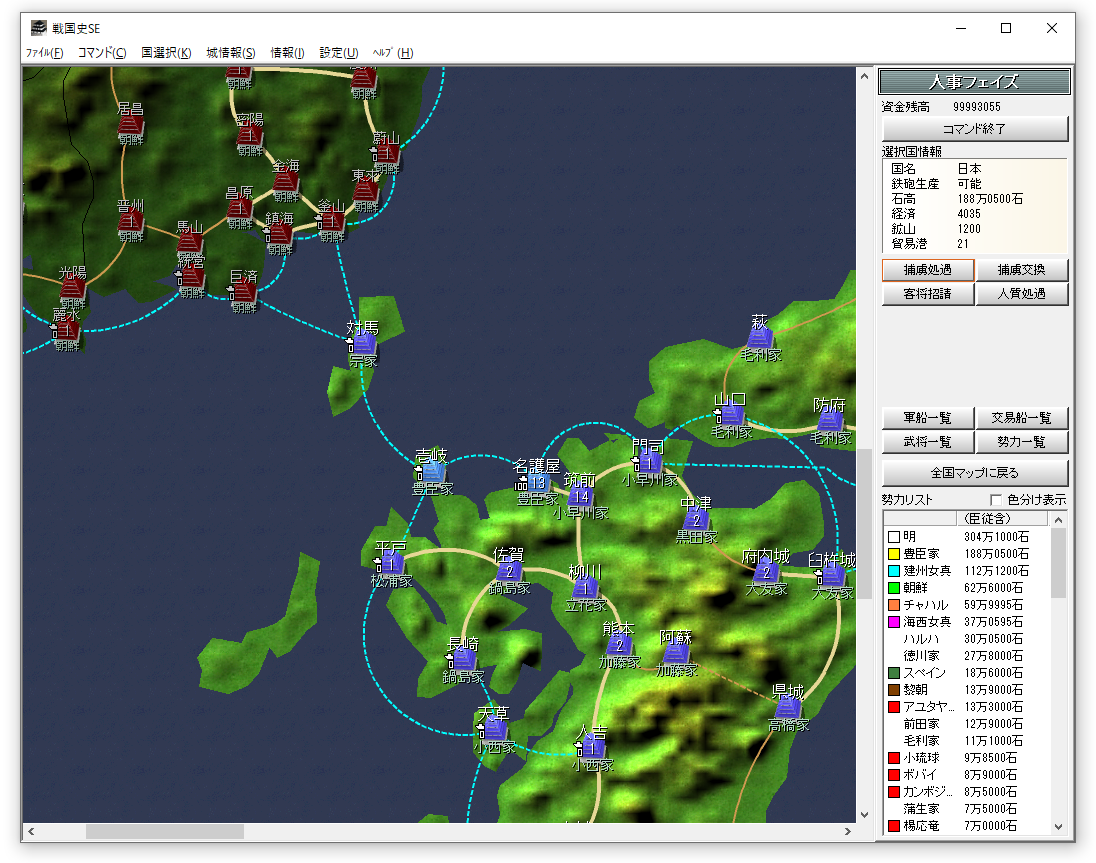Image resolution: width=1096 pixels, height=863 pixels.
Task: Click the horizontal map scrollbar thumb
Action: 164,831
